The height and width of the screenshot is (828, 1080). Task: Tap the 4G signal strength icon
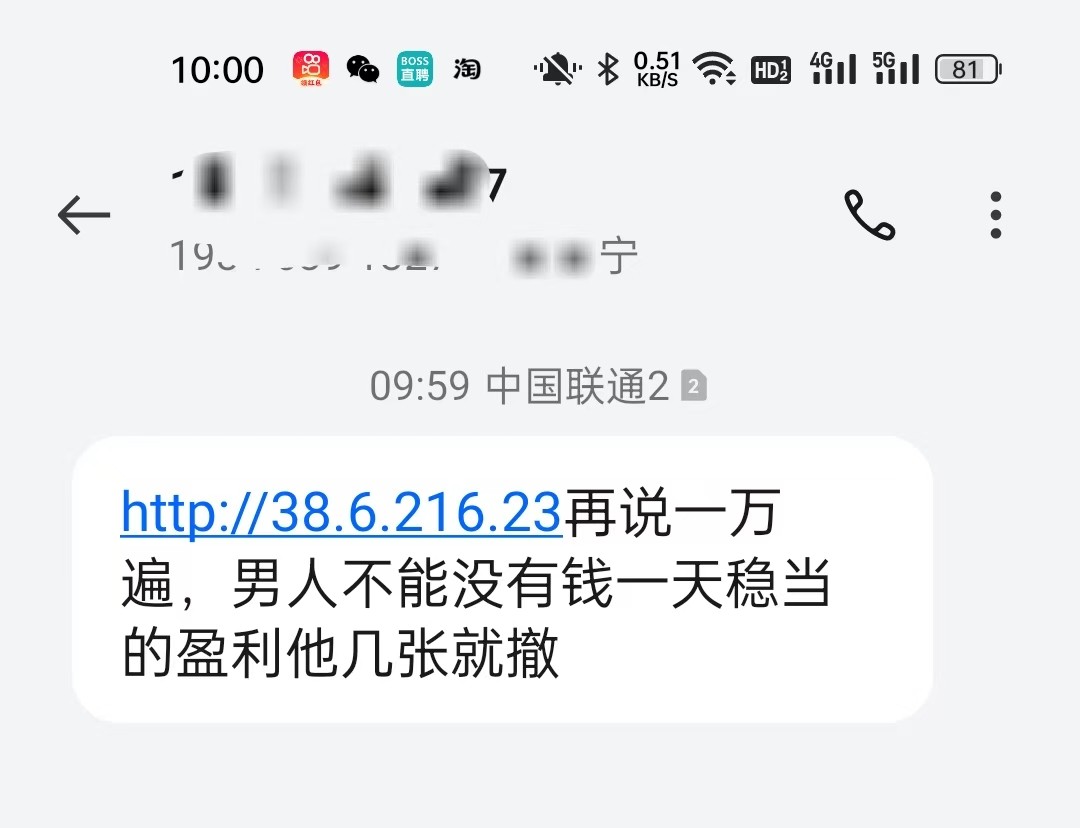(x=833, y=68)
